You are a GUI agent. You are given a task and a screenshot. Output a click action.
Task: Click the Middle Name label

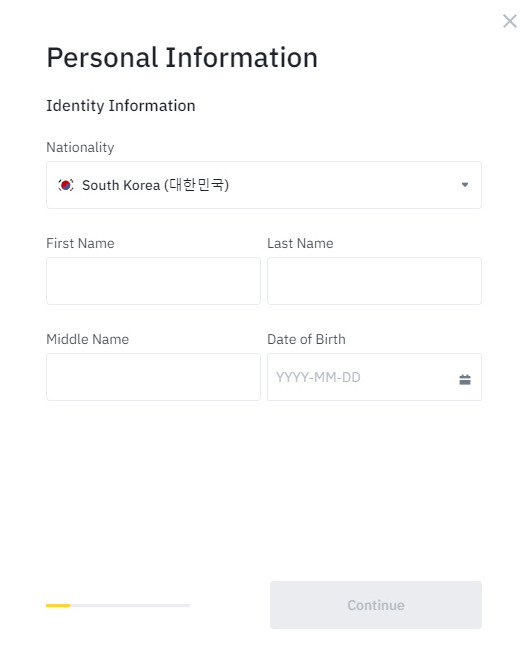click(x=87, y=339)
